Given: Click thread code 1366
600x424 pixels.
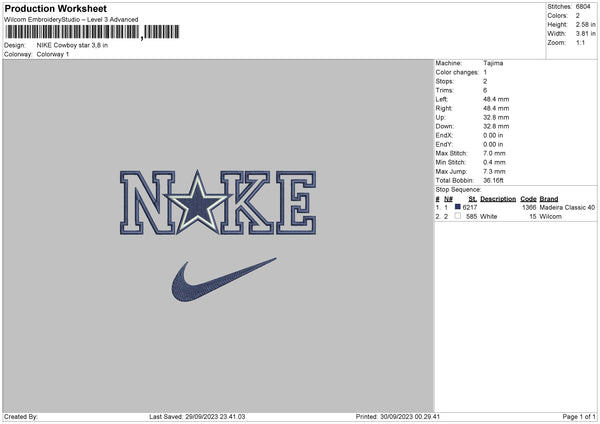Looking at the screenshot, I should (529, 207).
